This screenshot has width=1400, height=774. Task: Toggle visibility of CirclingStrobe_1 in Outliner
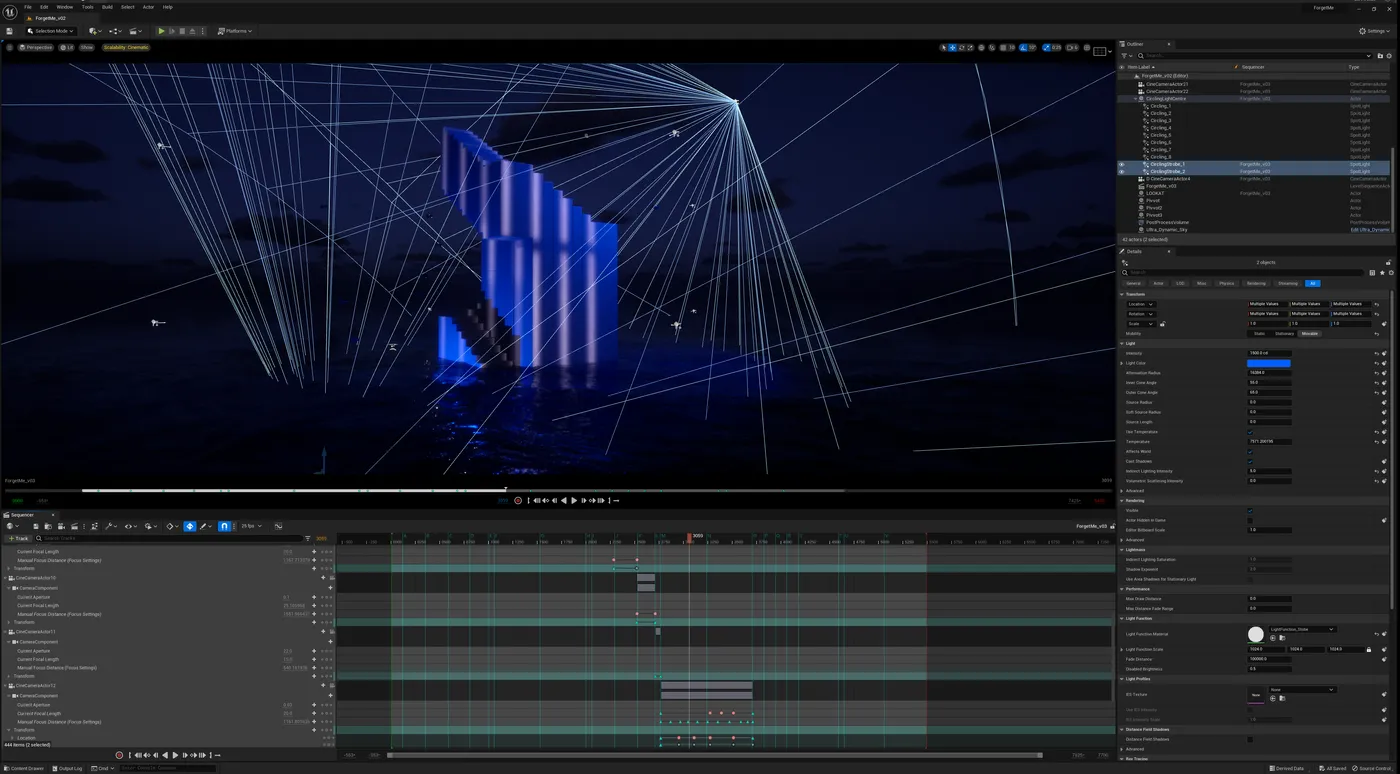(1121, 164)
